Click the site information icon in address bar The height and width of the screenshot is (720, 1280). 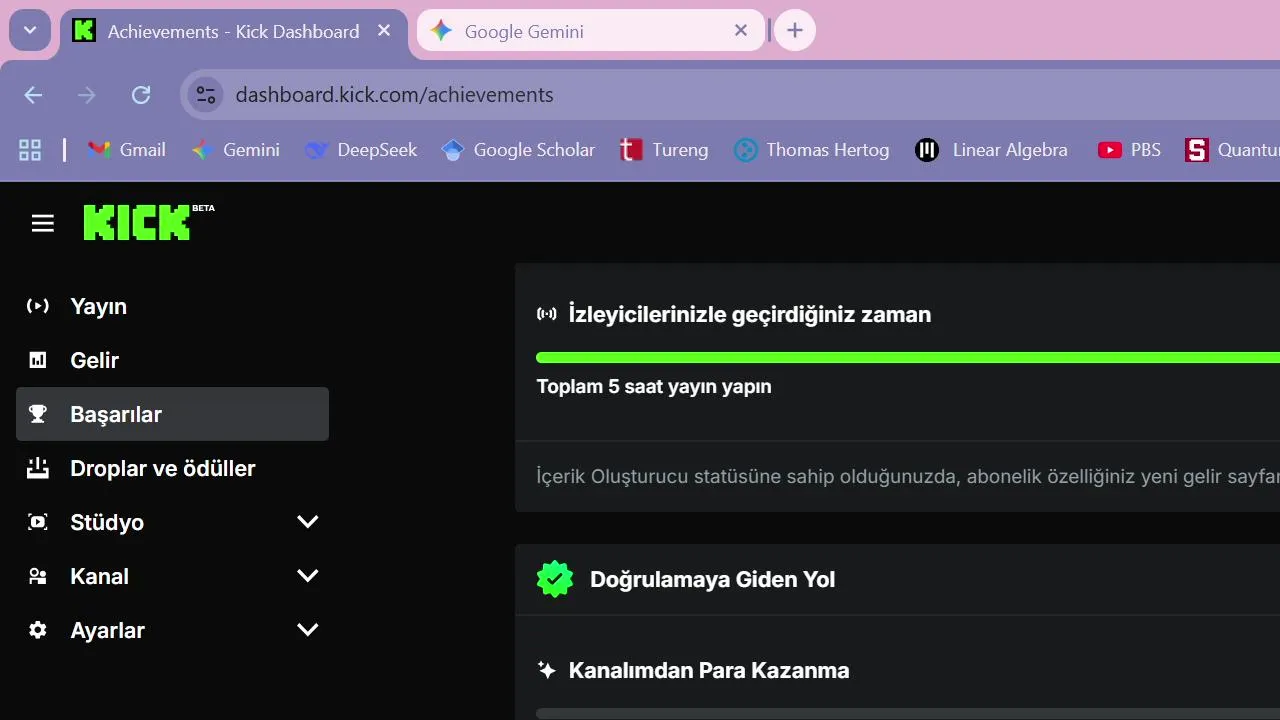coord(206,95)
